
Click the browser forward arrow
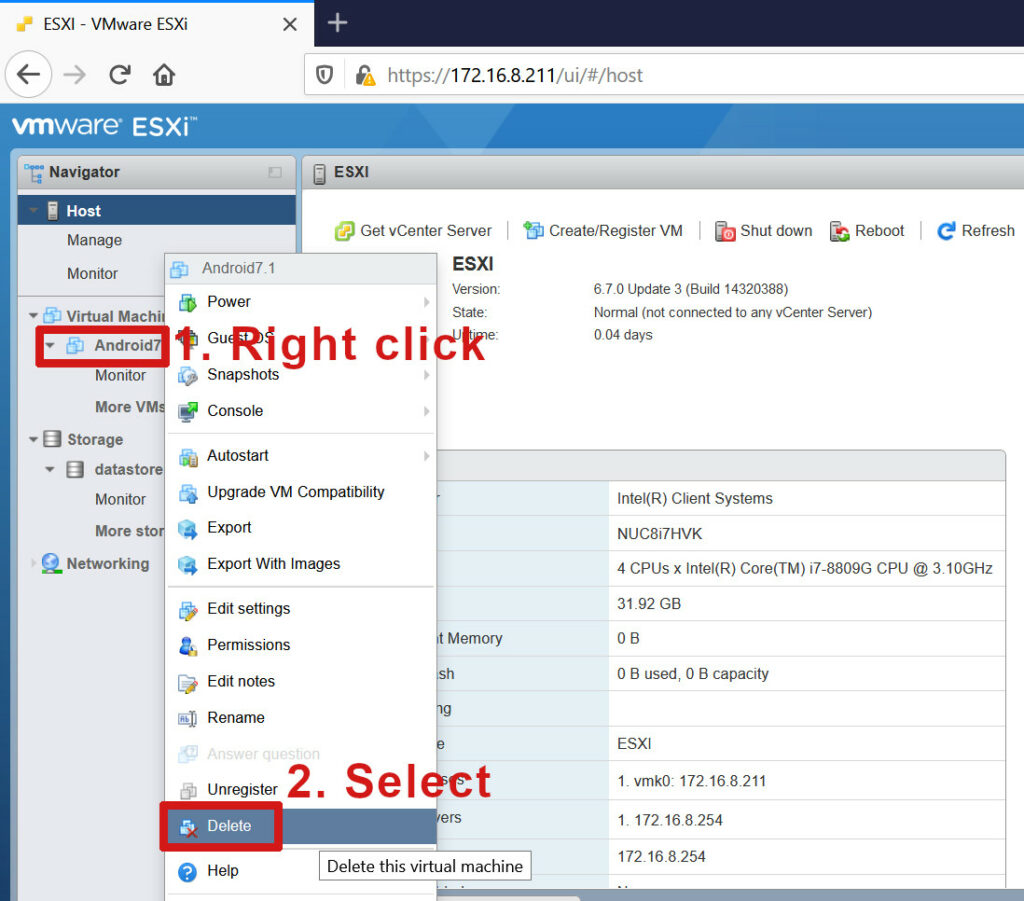coord(74,74)
